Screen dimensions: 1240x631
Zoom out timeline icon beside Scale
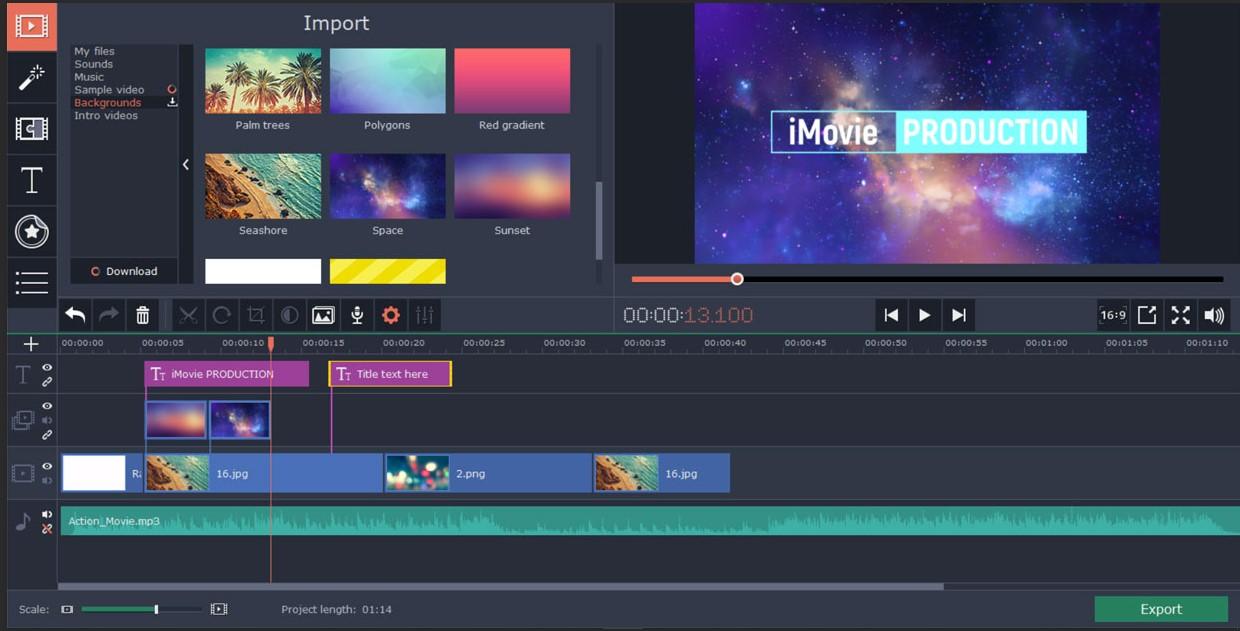67,609
